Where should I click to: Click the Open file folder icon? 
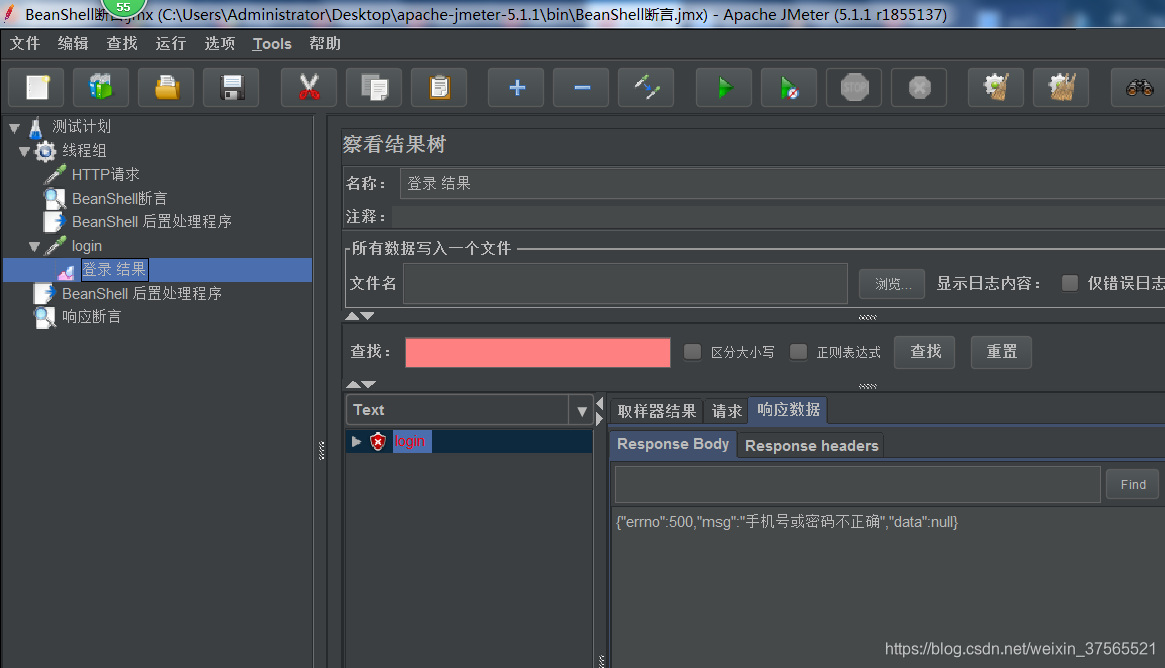166,88
